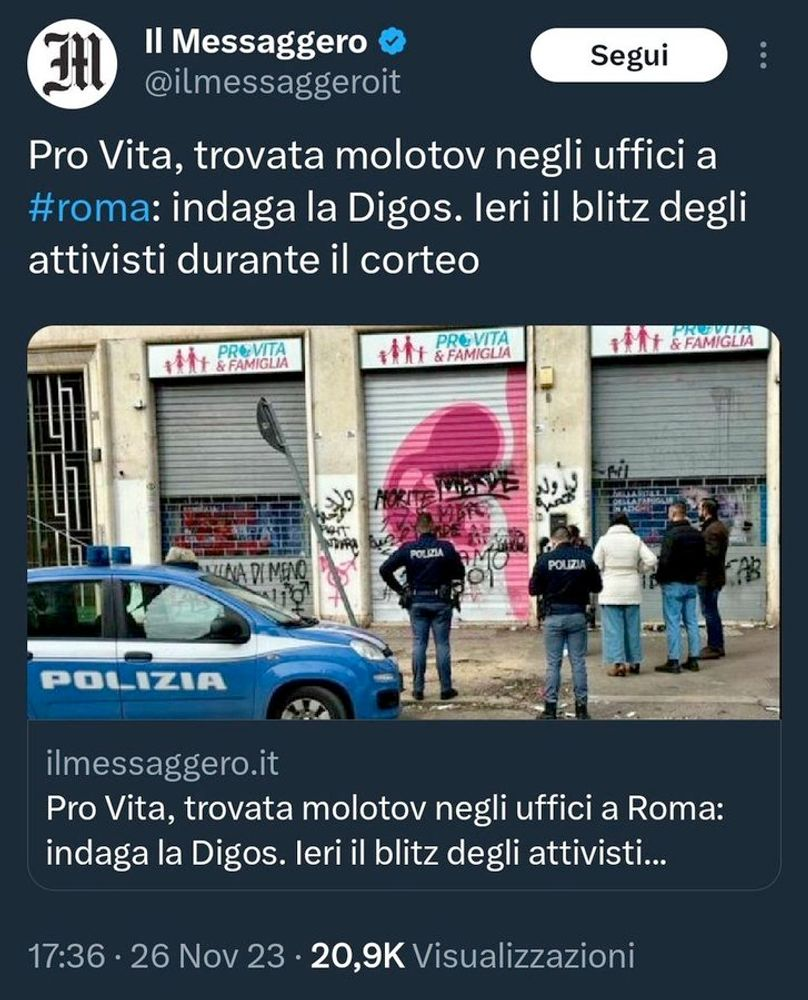Viewport: 808px width, 1000px height.
Task: View the 20,9K Visualizzazioni count
Action: (473, 955)
